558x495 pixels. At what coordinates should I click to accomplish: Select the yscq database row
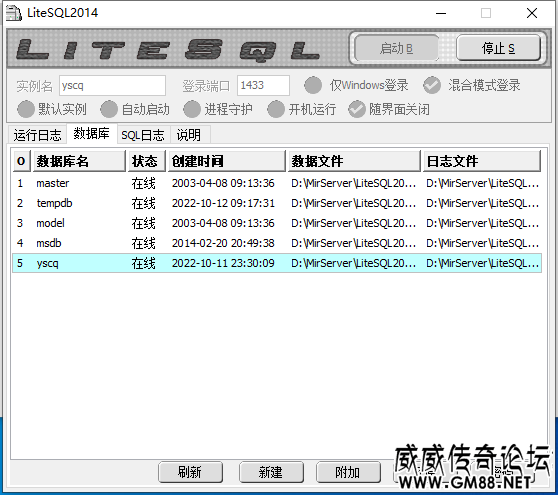click(x=277, y=263)
